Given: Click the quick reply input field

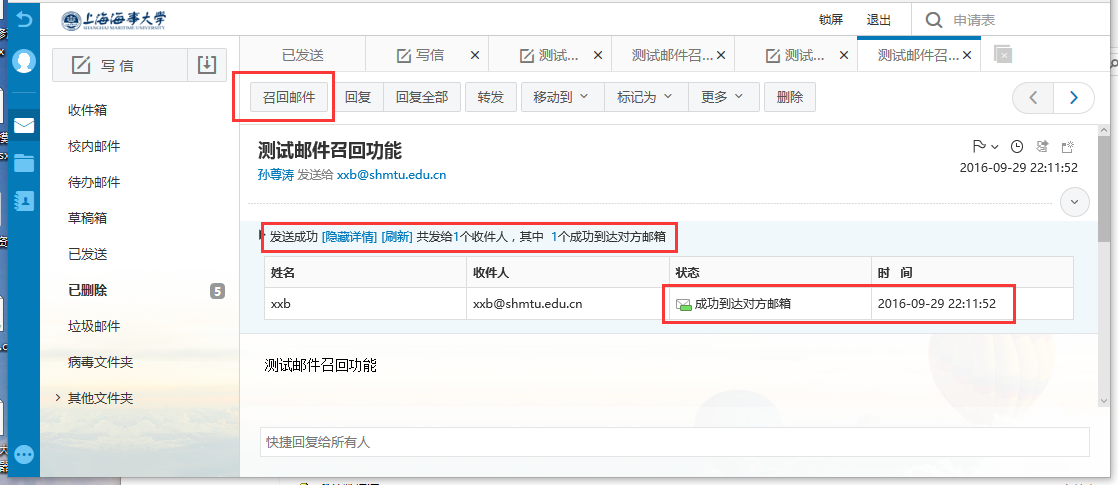Looking at the screenshot, I should pyautogui.click(x=675, y=441).
